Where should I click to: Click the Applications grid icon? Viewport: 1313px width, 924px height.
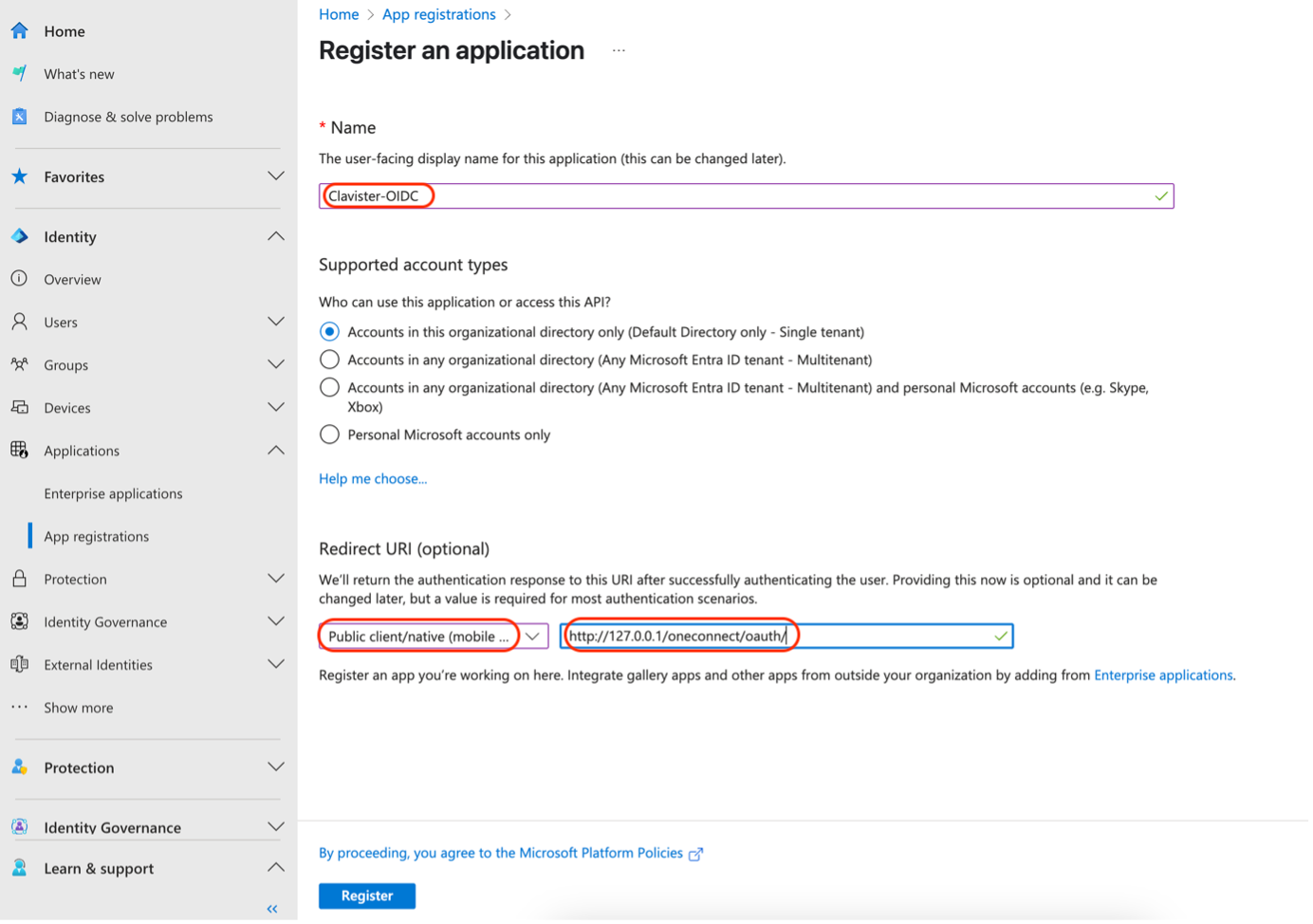tap(19, 450)
